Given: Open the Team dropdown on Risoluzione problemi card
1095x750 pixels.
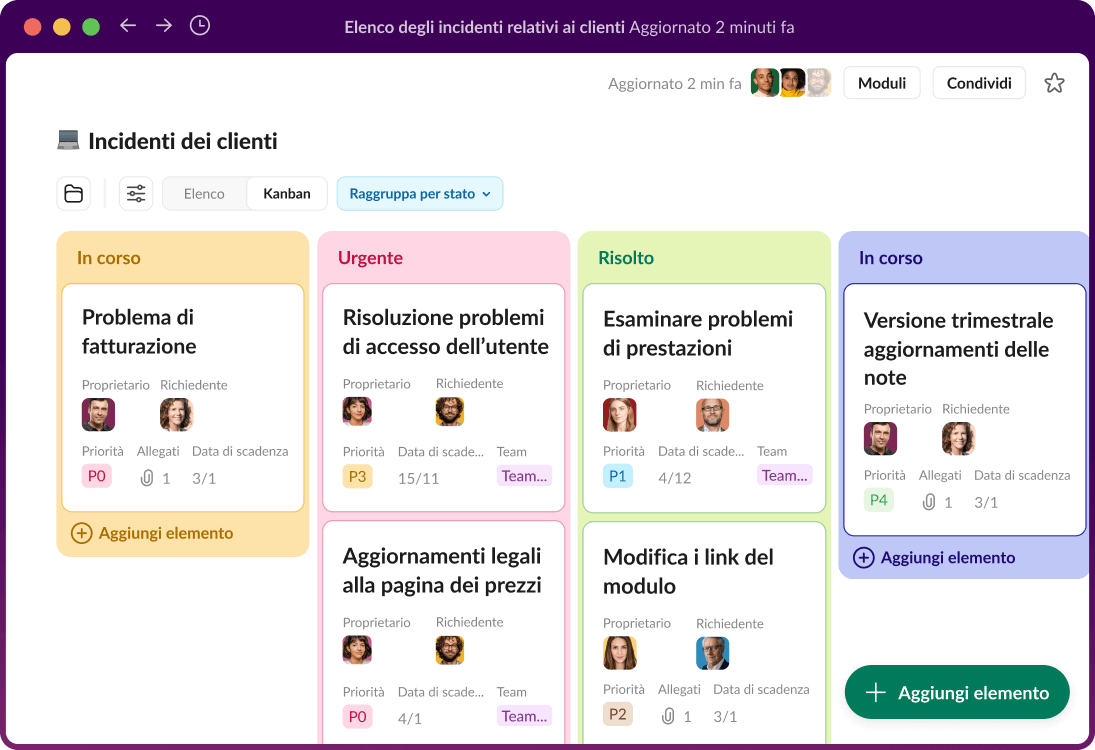Looking at the screenshot, I should (524, 476).
